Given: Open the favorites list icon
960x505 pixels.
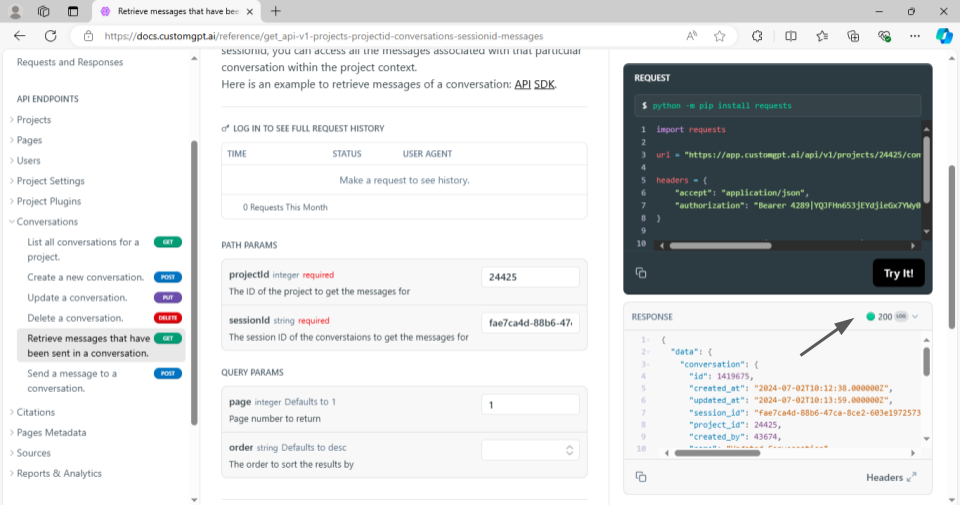Looking at the screenshot, I should 822,36.
